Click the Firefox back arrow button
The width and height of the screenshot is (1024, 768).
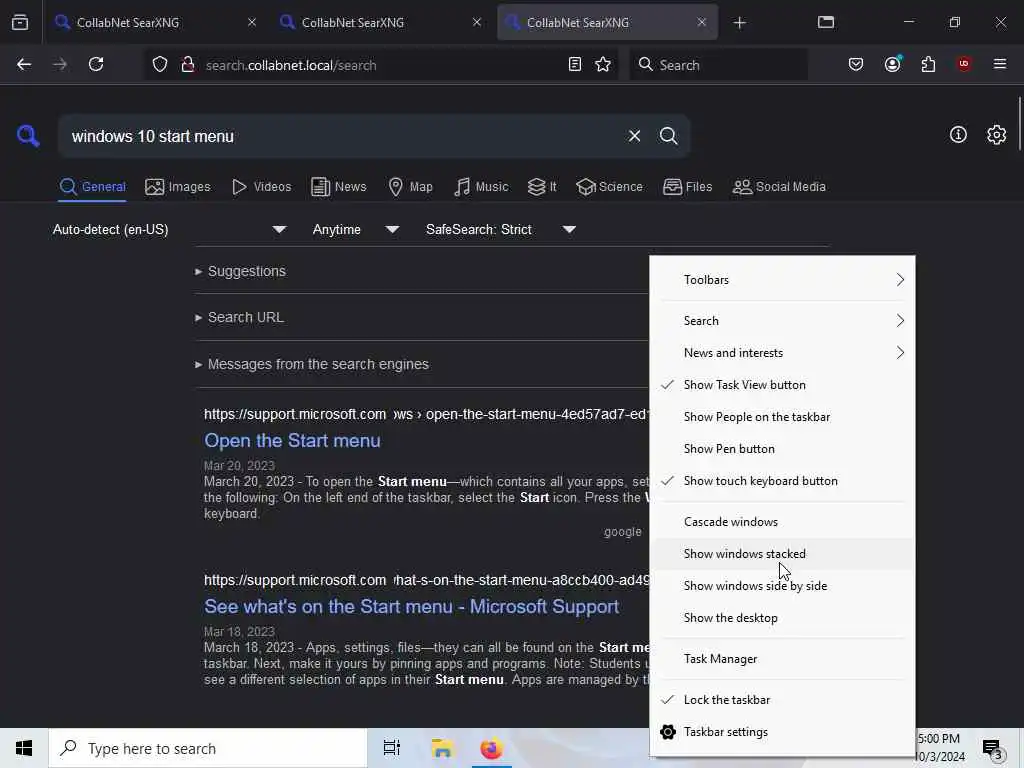tap(24, 65)
